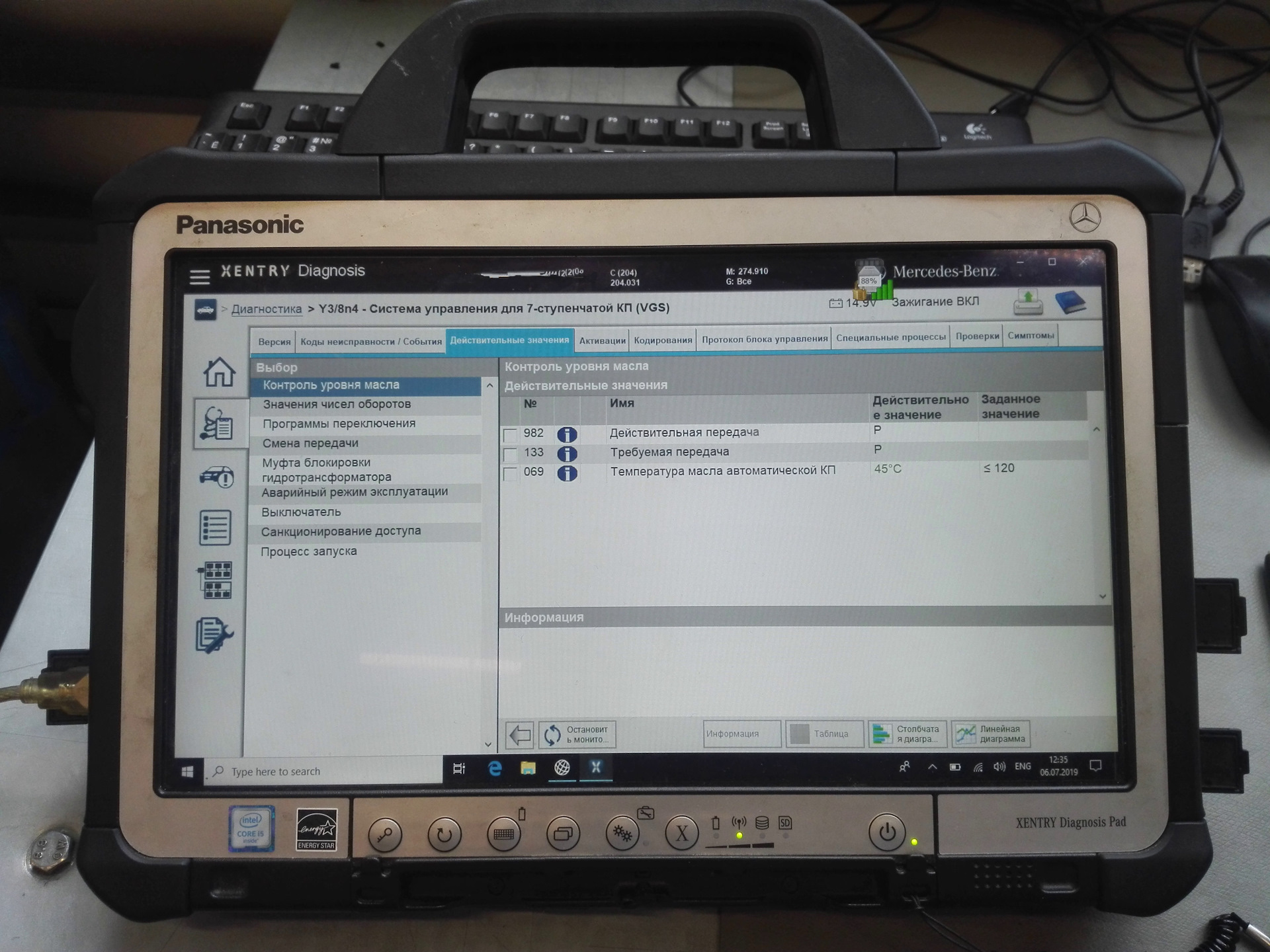Select Муфта блокировки гидротрансформатора item
1270x952 pixels.
tap(366, 469)
